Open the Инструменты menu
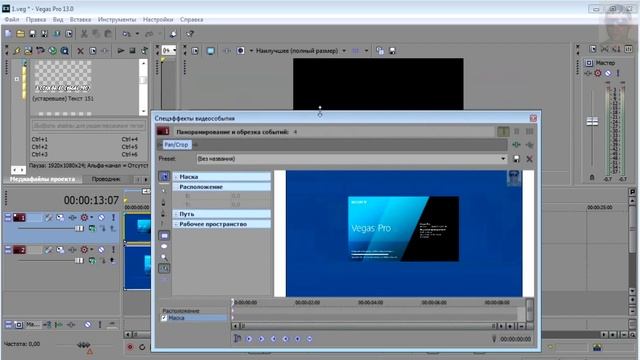Screen dimensions: 640x360 (x=117, y=20)
